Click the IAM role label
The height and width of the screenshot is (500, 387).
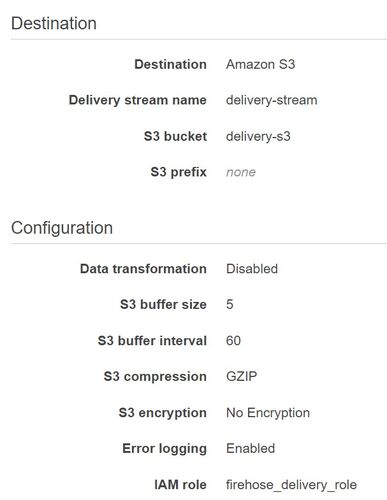pyautogui.click(x=180, y=485)
